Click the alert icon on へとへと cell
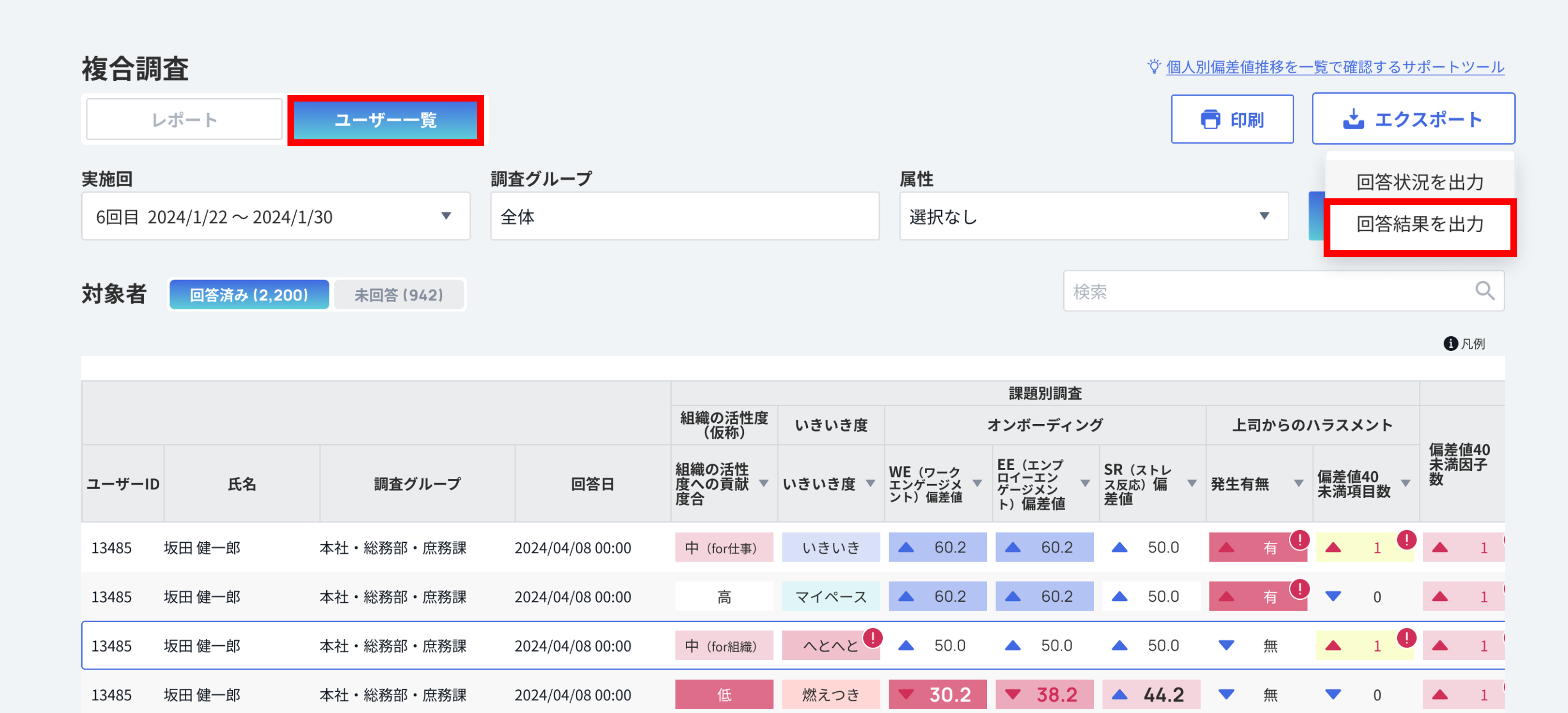 tap(872, 638)
